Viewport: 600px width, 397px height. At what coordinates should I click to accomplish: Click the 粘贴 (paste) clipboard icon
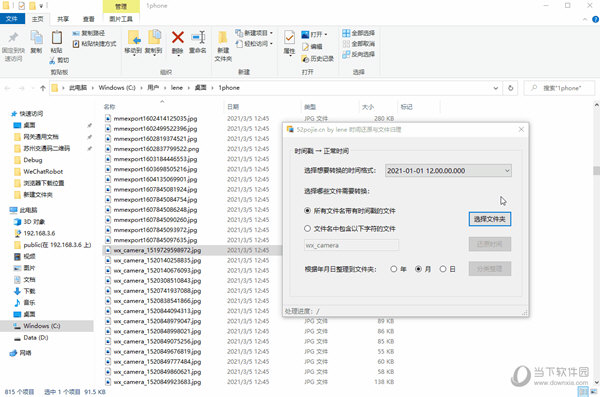(x=57, y=38)
